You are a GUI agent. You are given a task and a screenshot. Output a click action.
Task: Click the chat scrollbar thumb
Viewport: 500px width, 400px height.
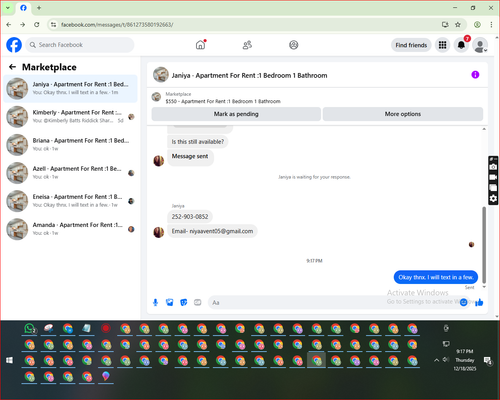click(484, 245)
